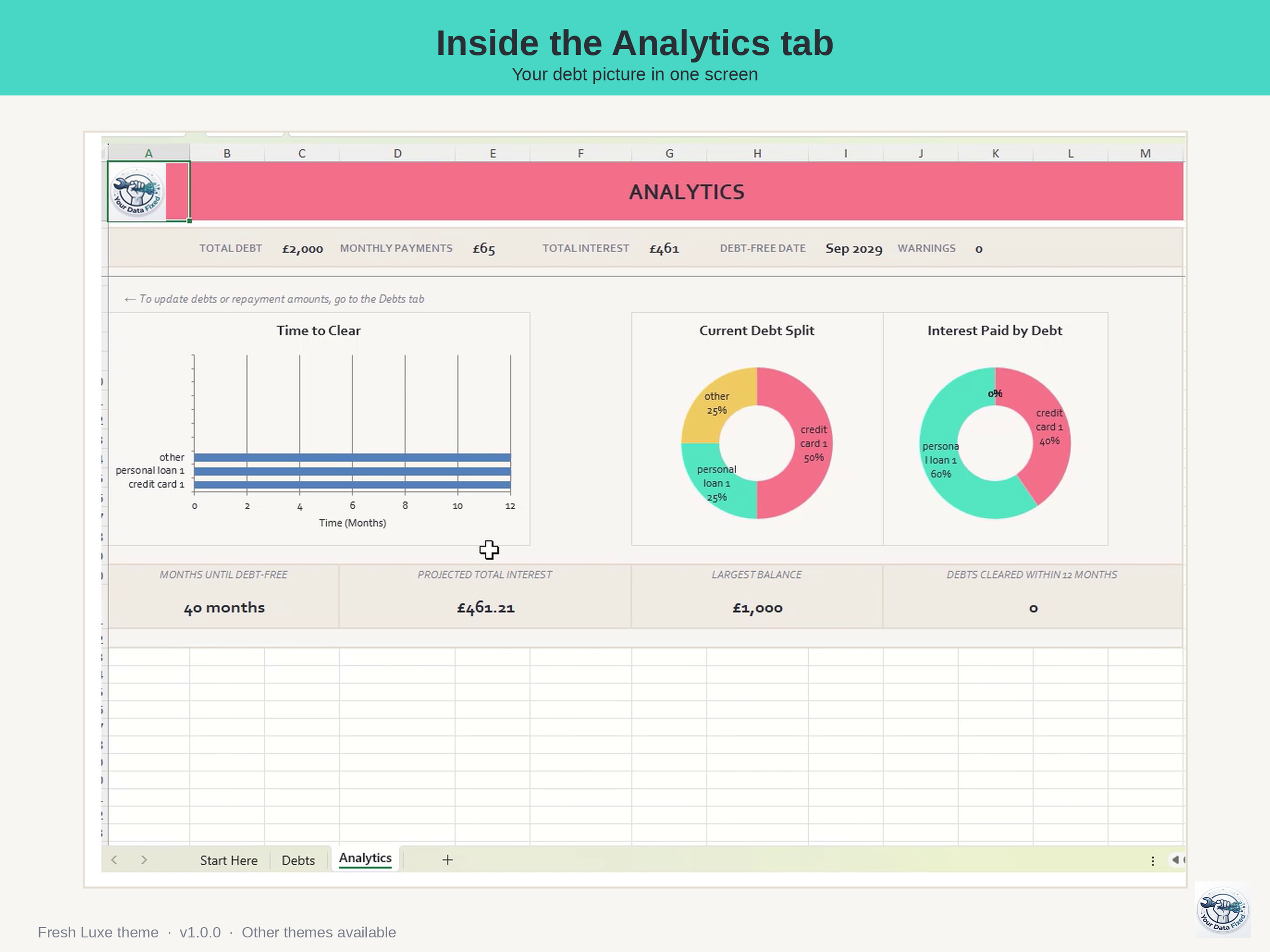Select teal 'personal loan 1 60%' interest slice
The image size is (1270, 952).
coord(940,460)
